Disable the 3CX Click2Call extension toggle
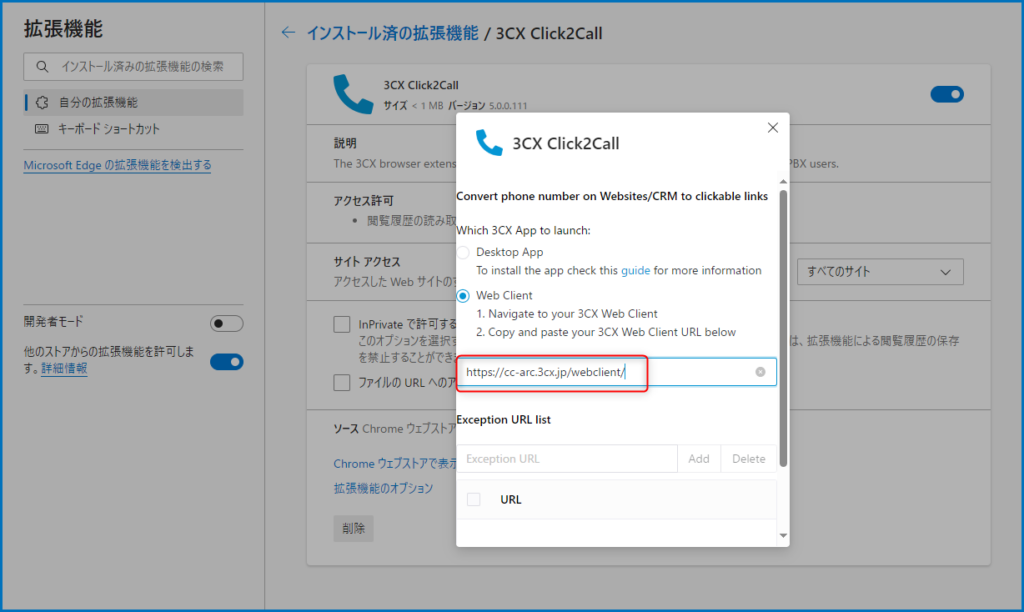The height and width of the screenshot is (612, 1024). click(947, 94)
